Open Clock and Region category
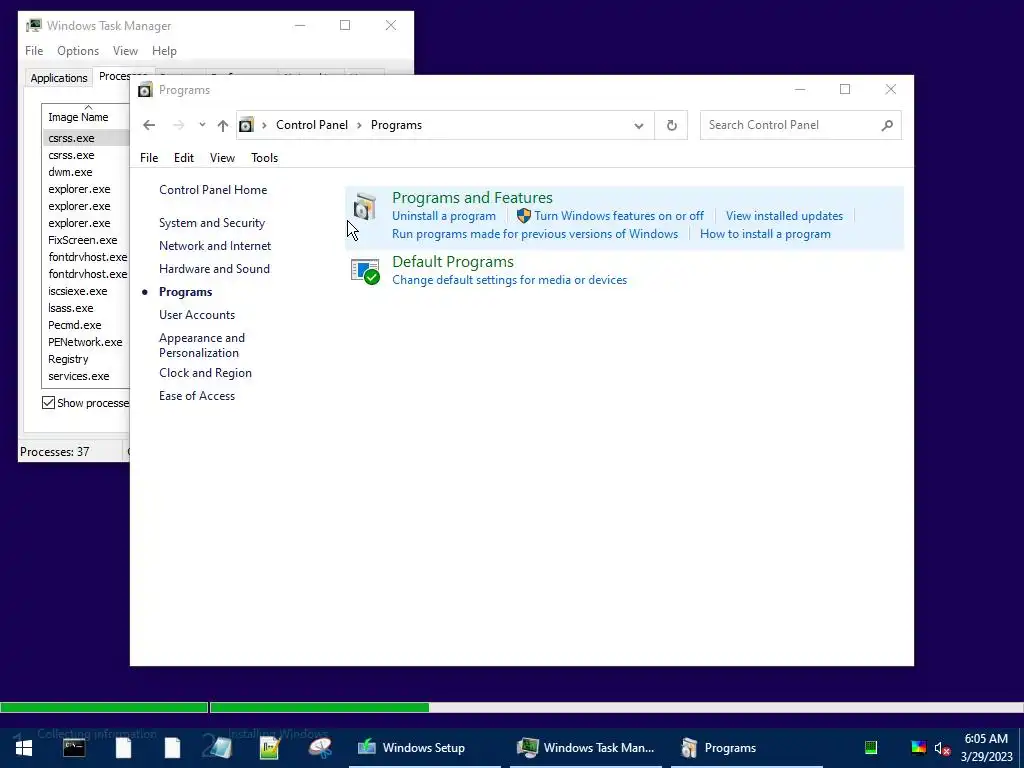Image resolution: width=1024 pixels, height=768 pixels. tap(205, 372)
